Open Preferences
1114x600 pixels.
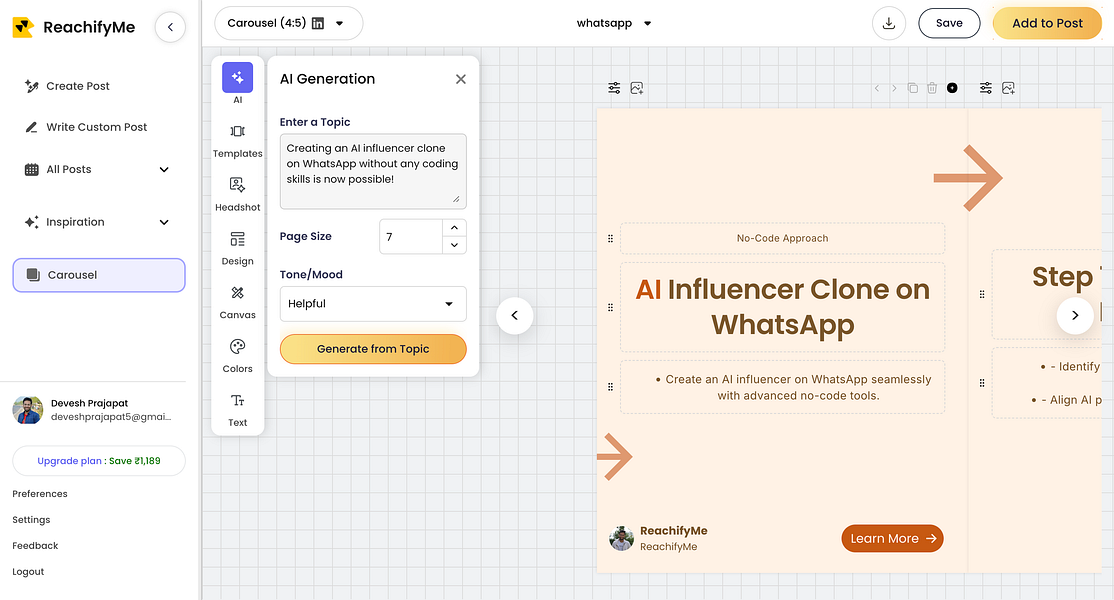click(40, 493)
